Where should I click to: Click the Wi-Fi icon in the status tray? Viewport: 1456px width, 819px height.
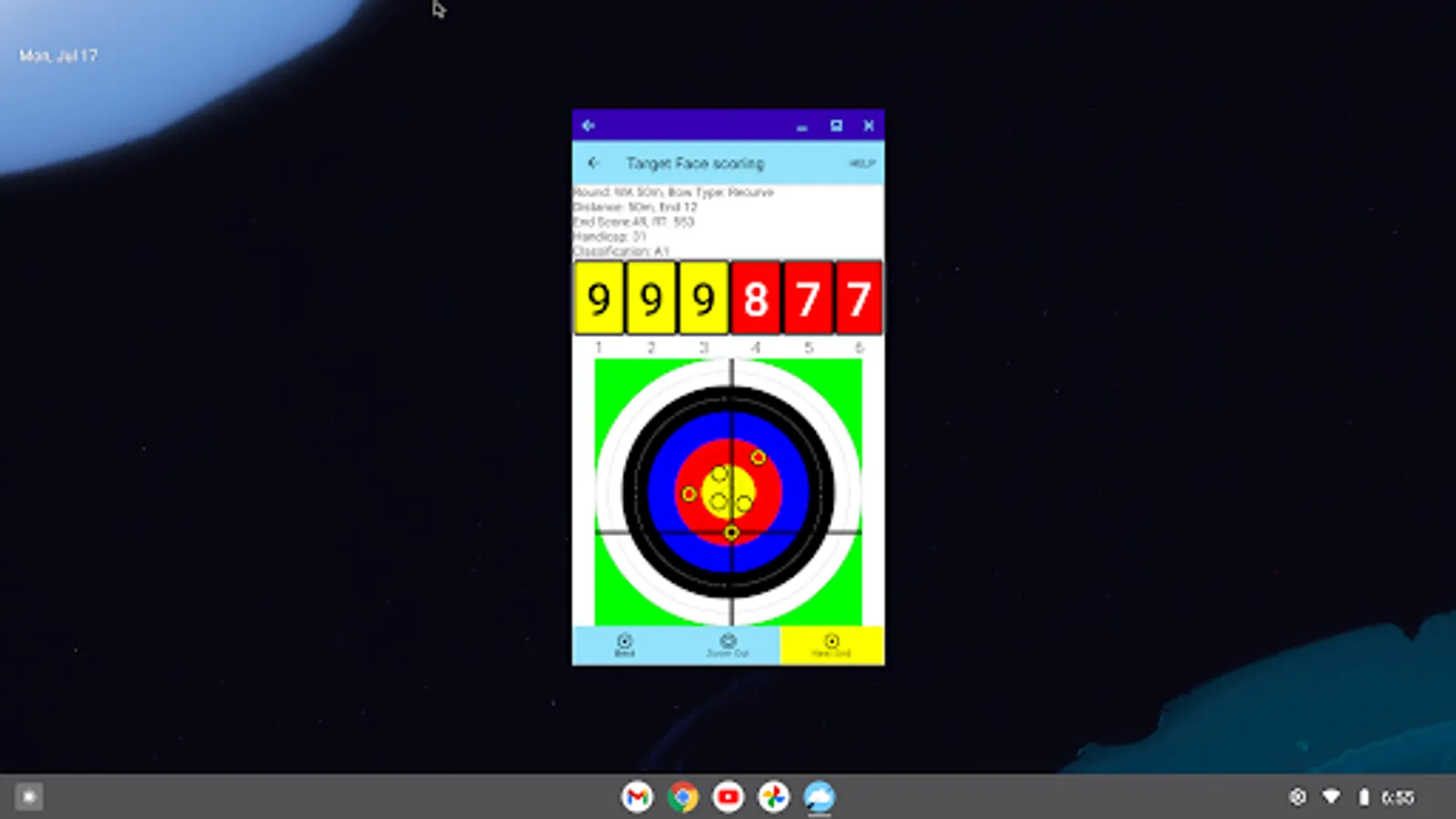[1331, 797]
